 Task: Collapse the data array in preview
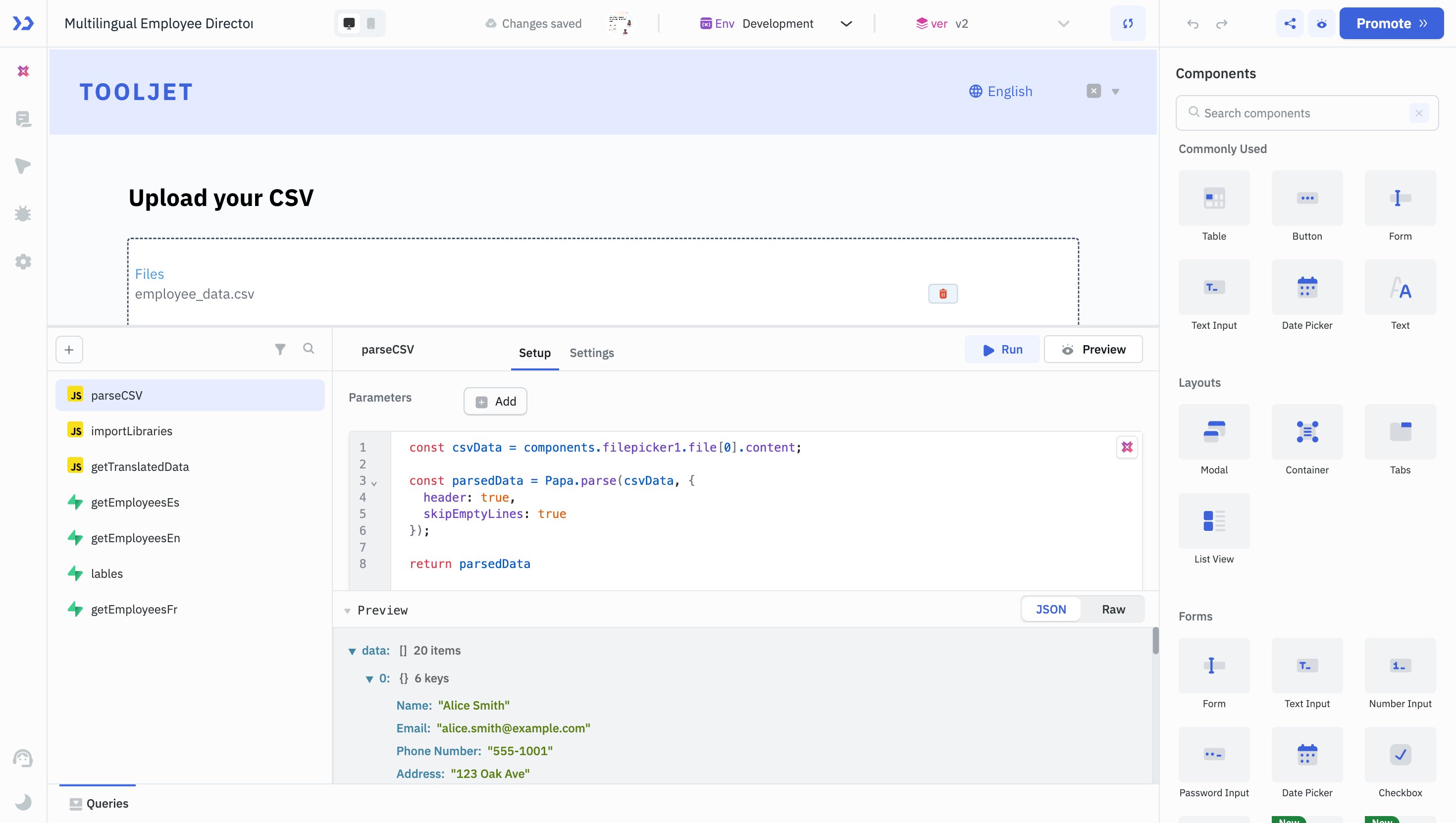coord(352,651)
